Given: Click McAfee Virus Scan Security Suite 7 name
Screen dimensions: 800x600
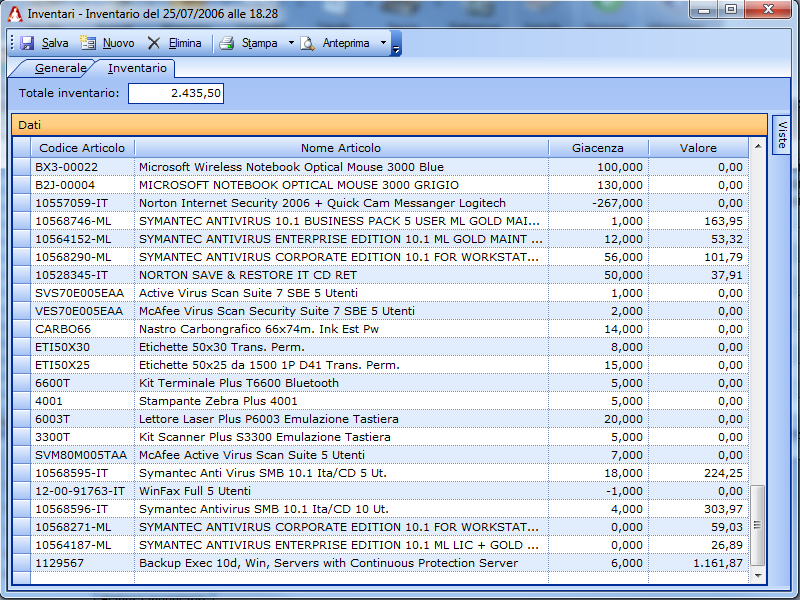Looking at the screenshot, I should (277, 311).
